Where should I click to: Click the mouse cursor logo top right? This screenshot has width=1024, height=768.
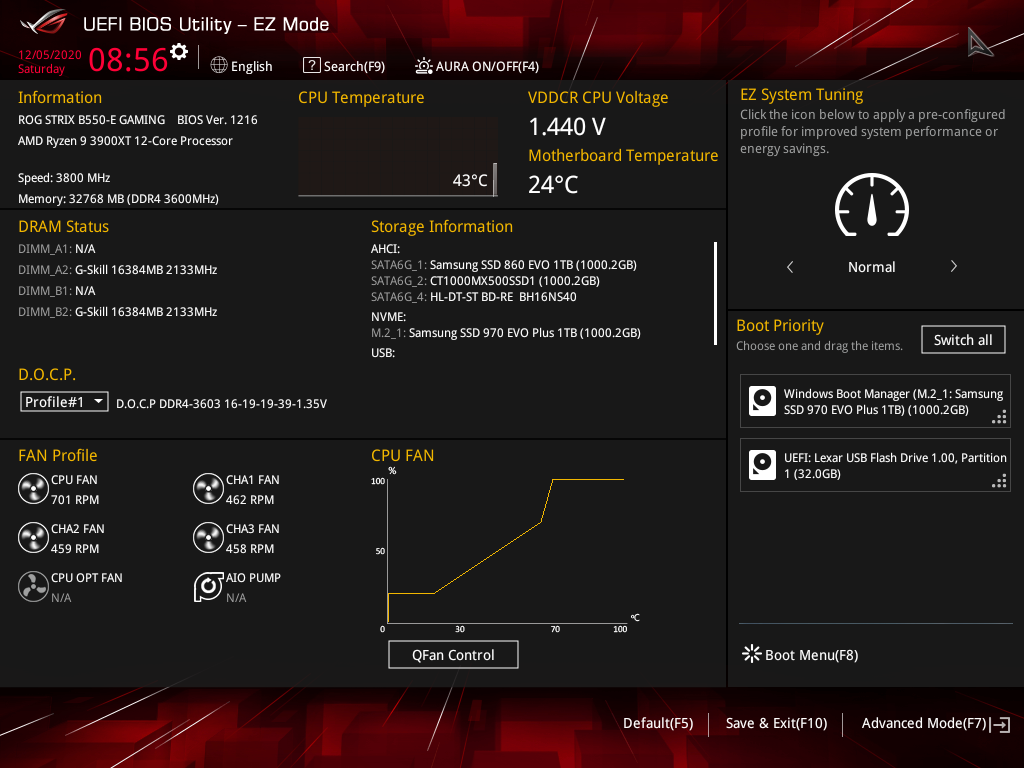click(980, 42)
